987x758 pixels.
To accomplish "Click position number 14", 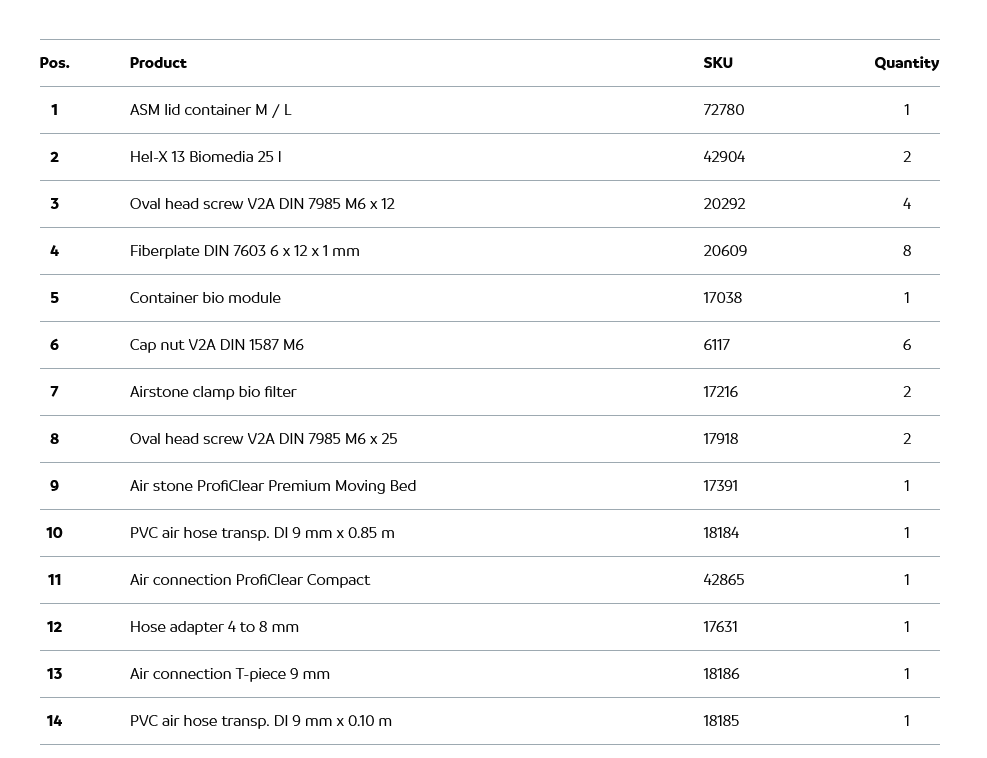I will (x=54, y=721).
